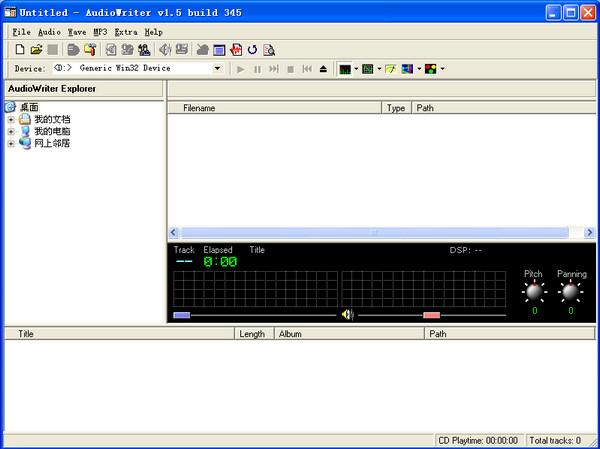Click the pink volume slider handle
This screenshot has height=449, width=600.
(x=432, y=315)
